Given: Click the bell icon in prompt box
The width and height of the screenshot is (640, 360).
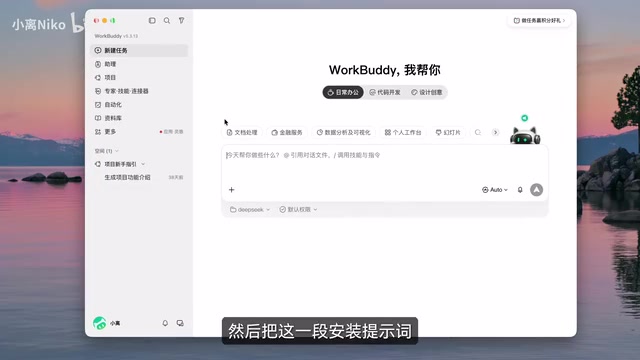Looking at the screenshot, I should [520, 190].
